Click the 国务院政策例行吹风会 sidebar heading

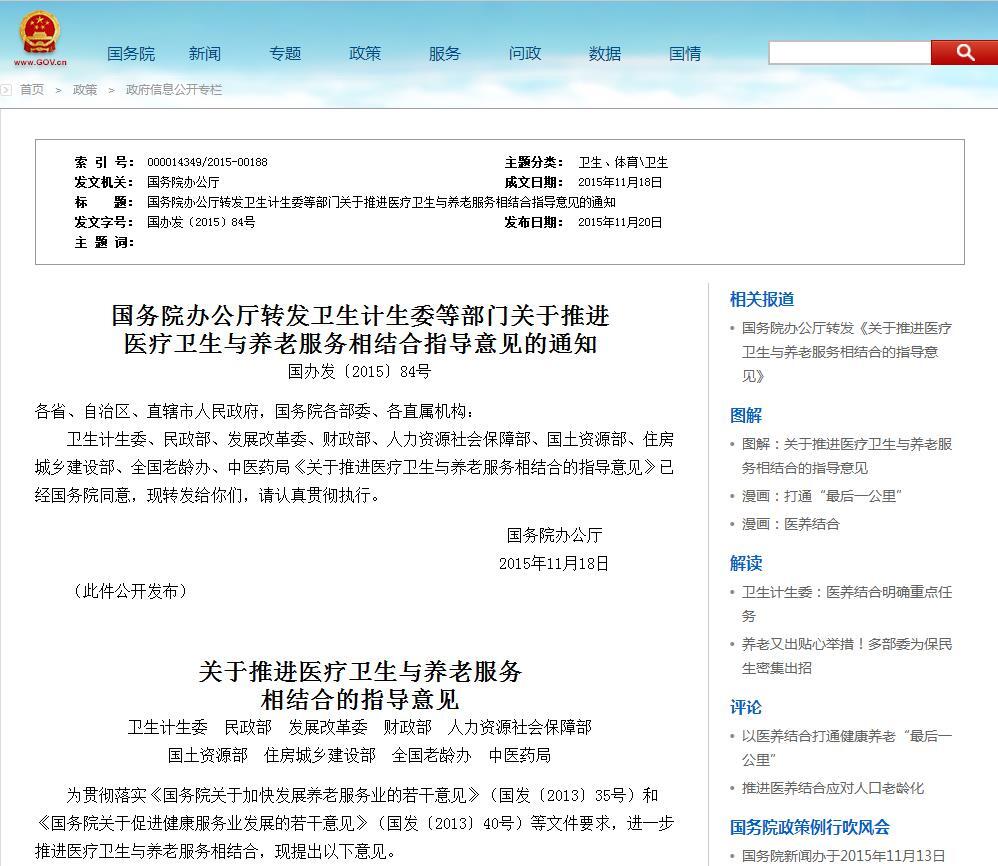point(810,827)
